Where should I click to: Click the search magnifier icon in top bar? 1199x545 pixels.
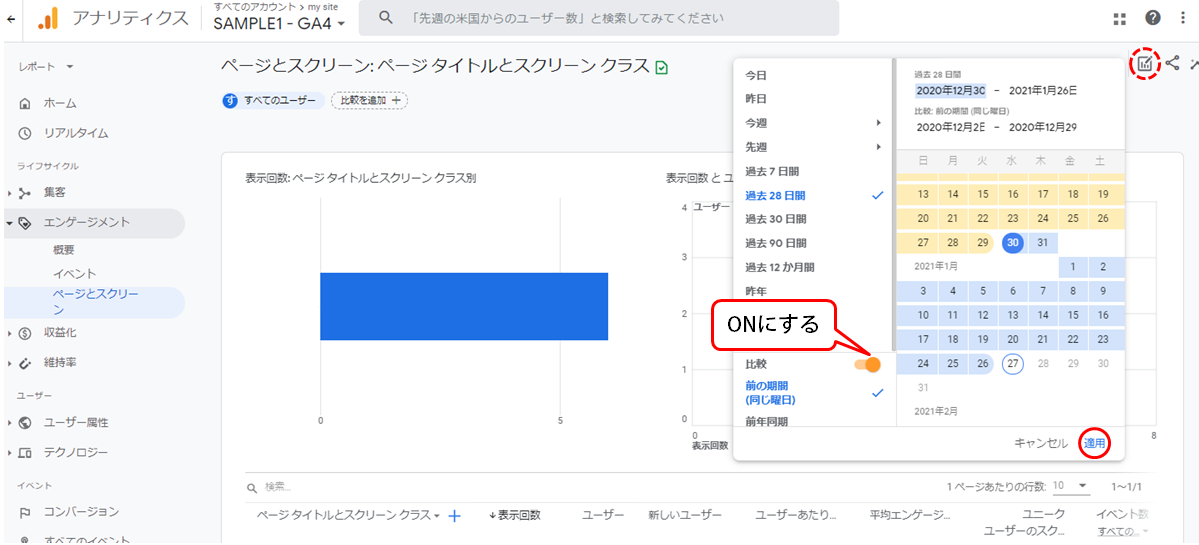tap(386, 18)
